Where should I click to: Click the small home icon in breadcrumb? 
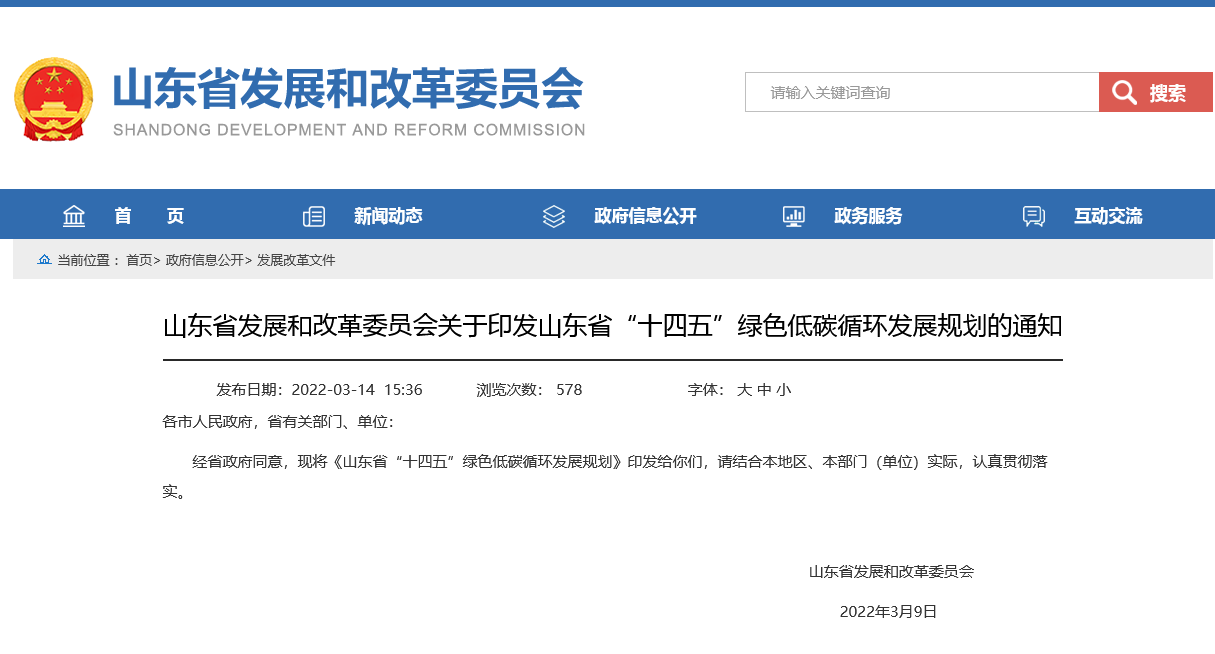[44, 260]
